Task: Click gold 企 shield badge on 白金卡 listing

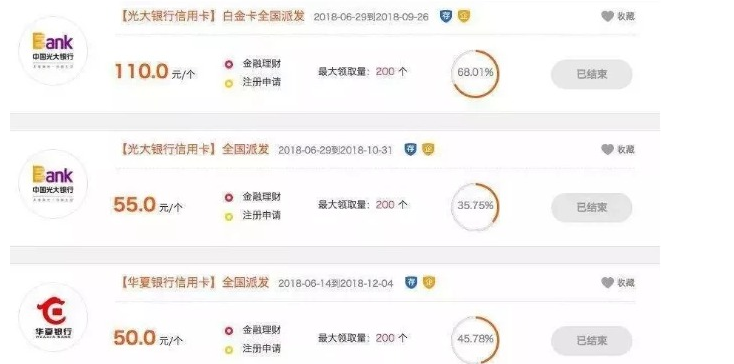Action: pos(463,16)
